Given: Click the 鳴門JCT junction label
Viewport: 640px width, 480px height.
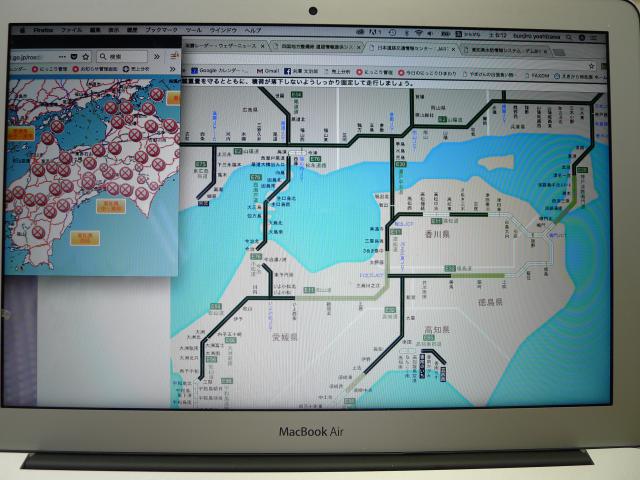Looking at the screenshot, I should pyautogui.click(x=558, y=236).
